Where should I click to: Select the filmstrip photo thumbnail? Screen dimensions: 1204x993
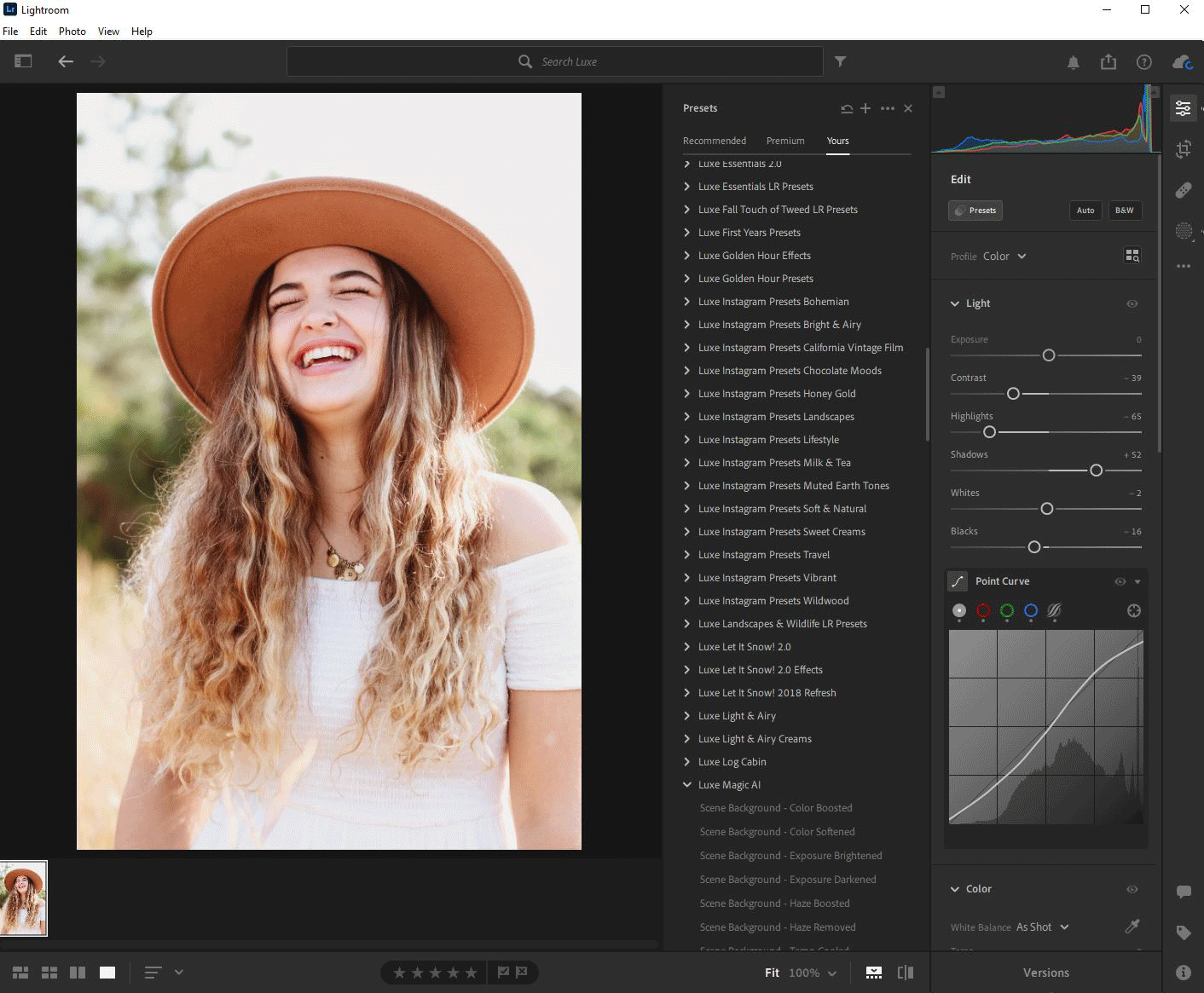[24, 898]
